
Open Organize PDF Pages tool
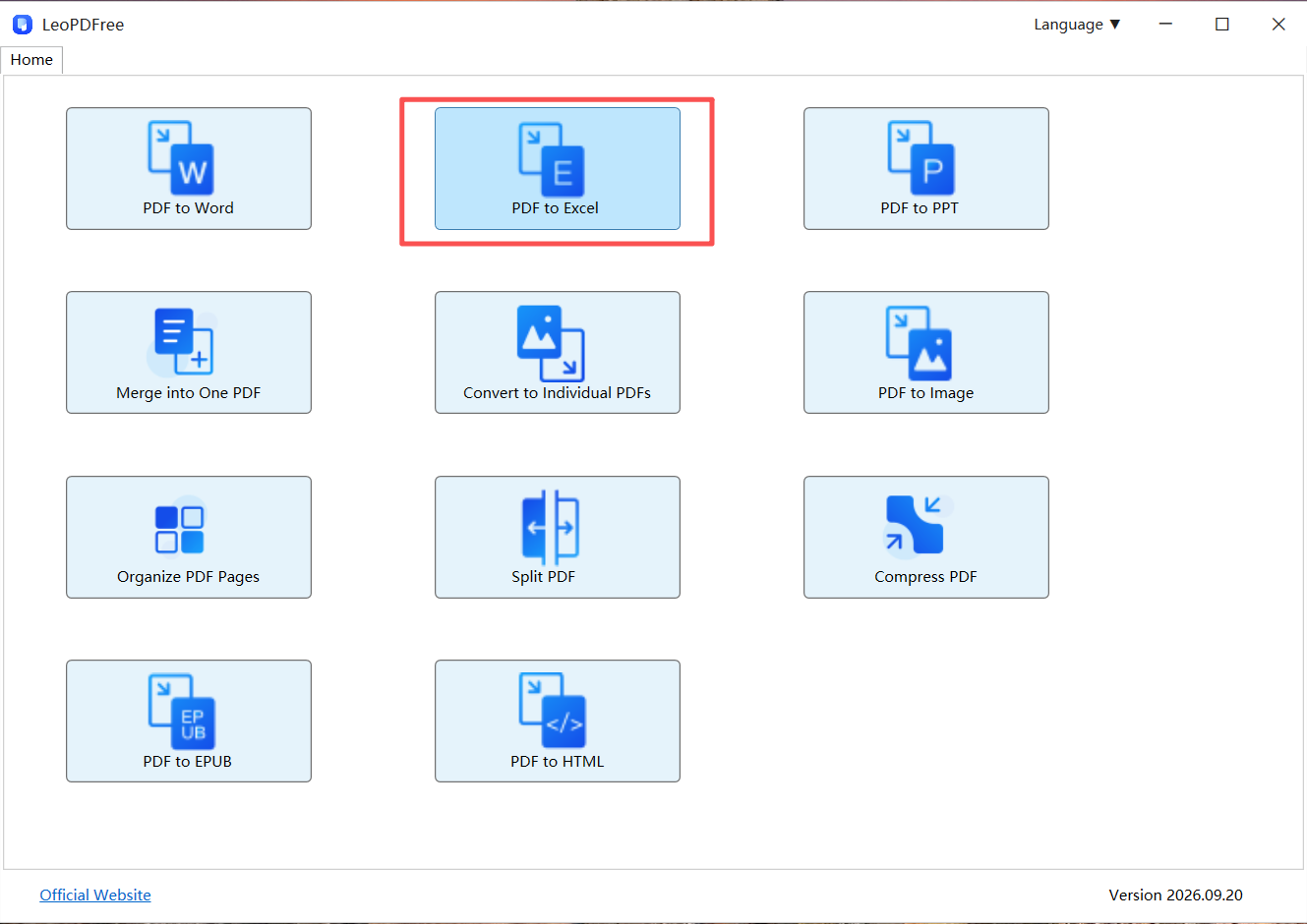(189, 538)
